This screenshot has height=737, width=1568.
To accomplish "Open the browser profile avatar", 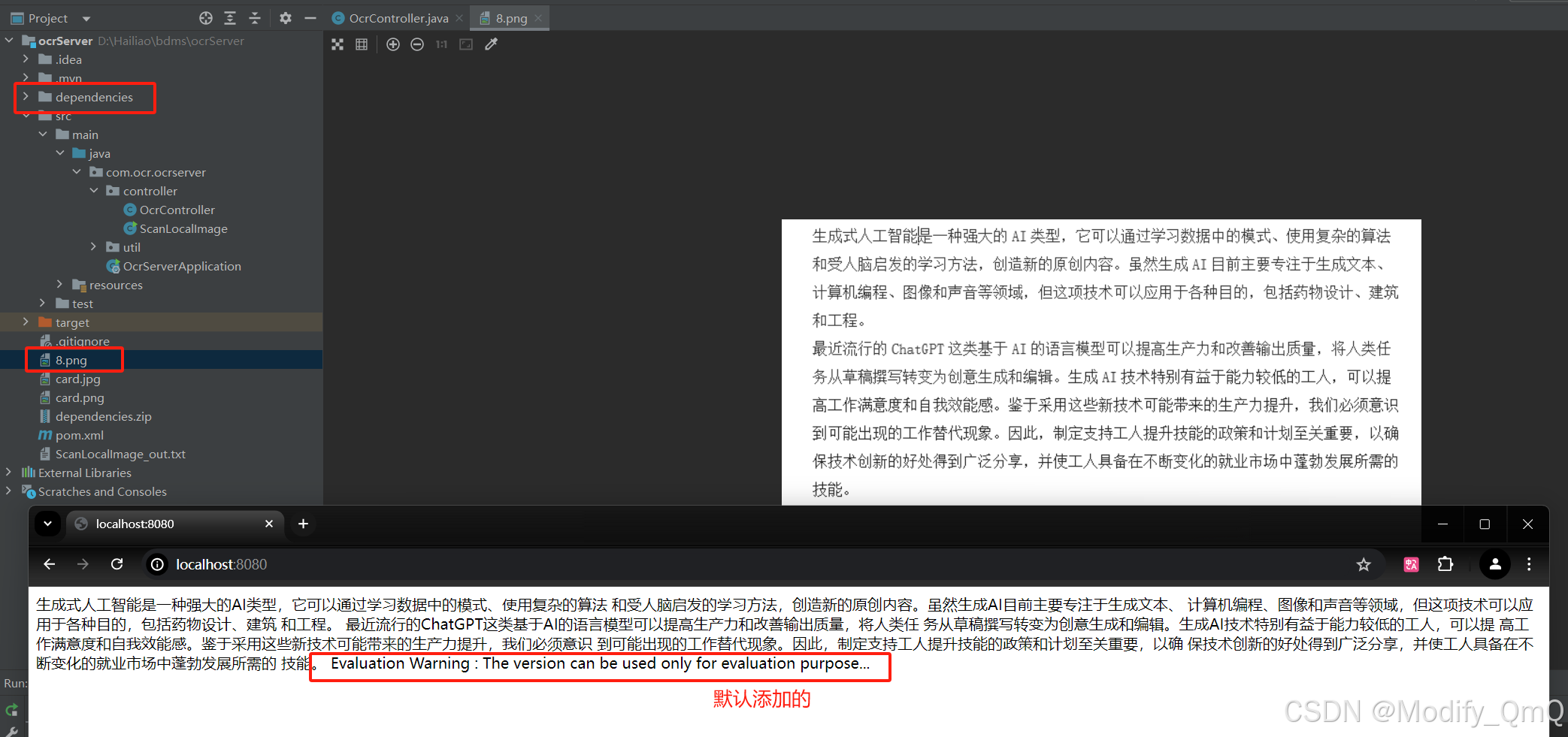I will 1495,564.
